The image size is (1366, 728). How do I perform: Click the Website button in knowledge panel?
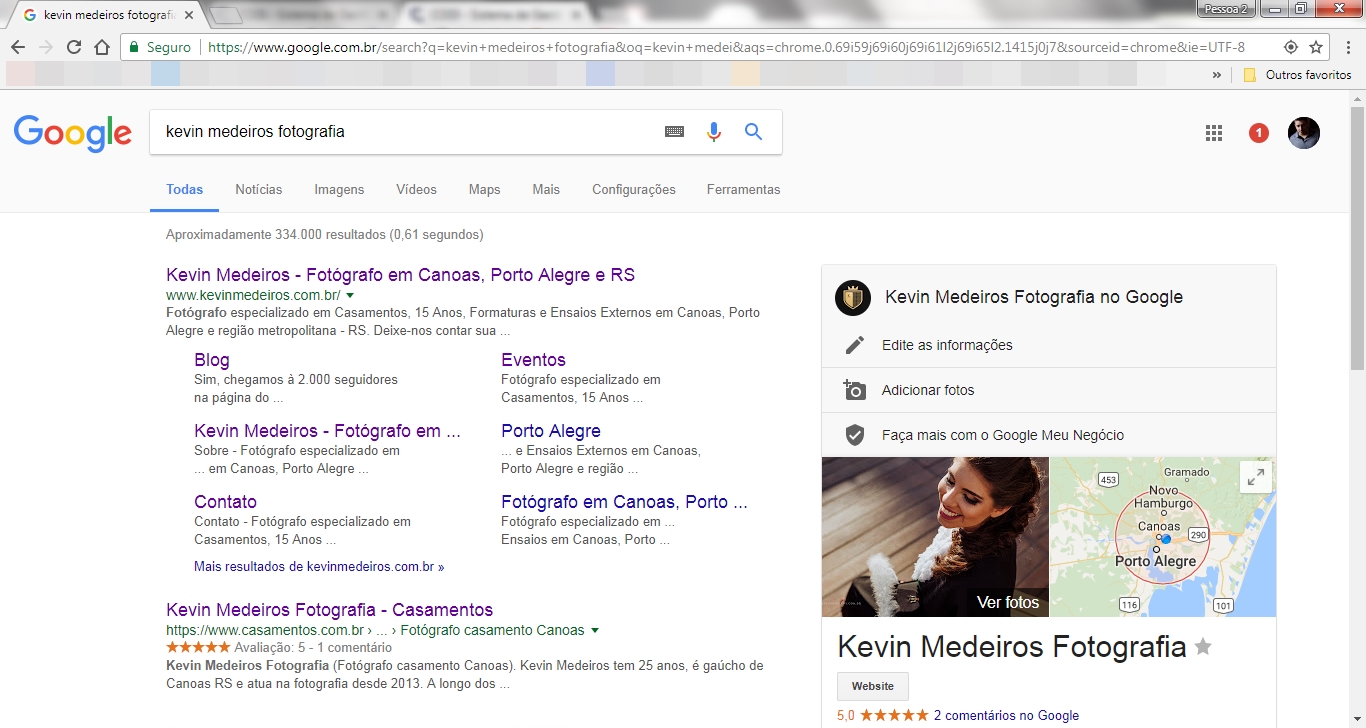(x=873, y=686)
